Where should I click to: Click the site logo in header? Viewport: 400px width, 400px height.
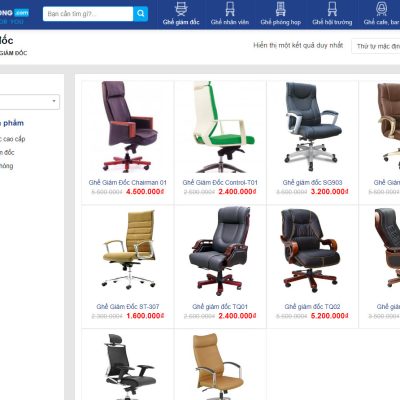pos(14,16)
